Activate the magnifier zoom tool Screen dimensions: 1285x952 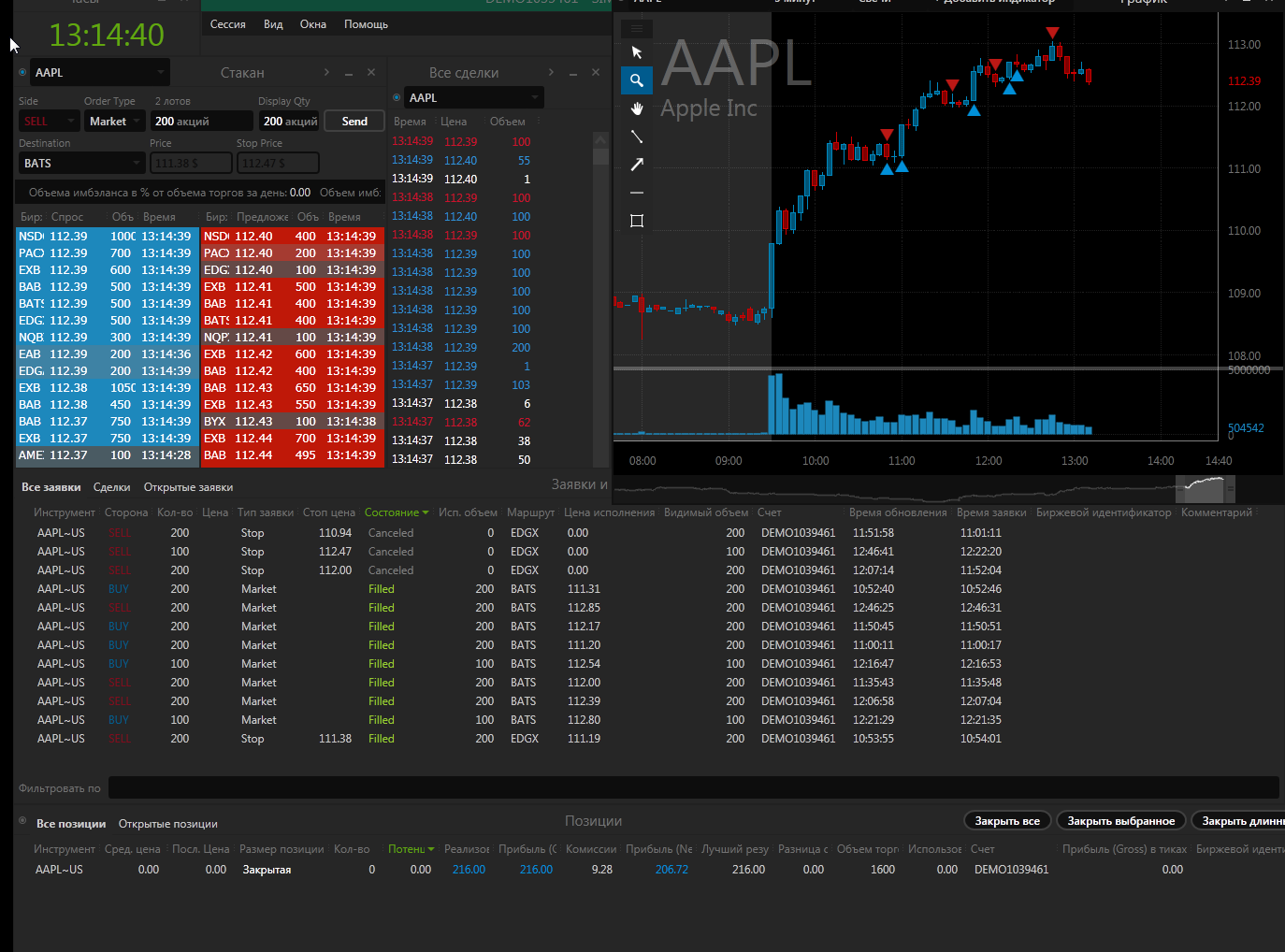pos(637,80)
